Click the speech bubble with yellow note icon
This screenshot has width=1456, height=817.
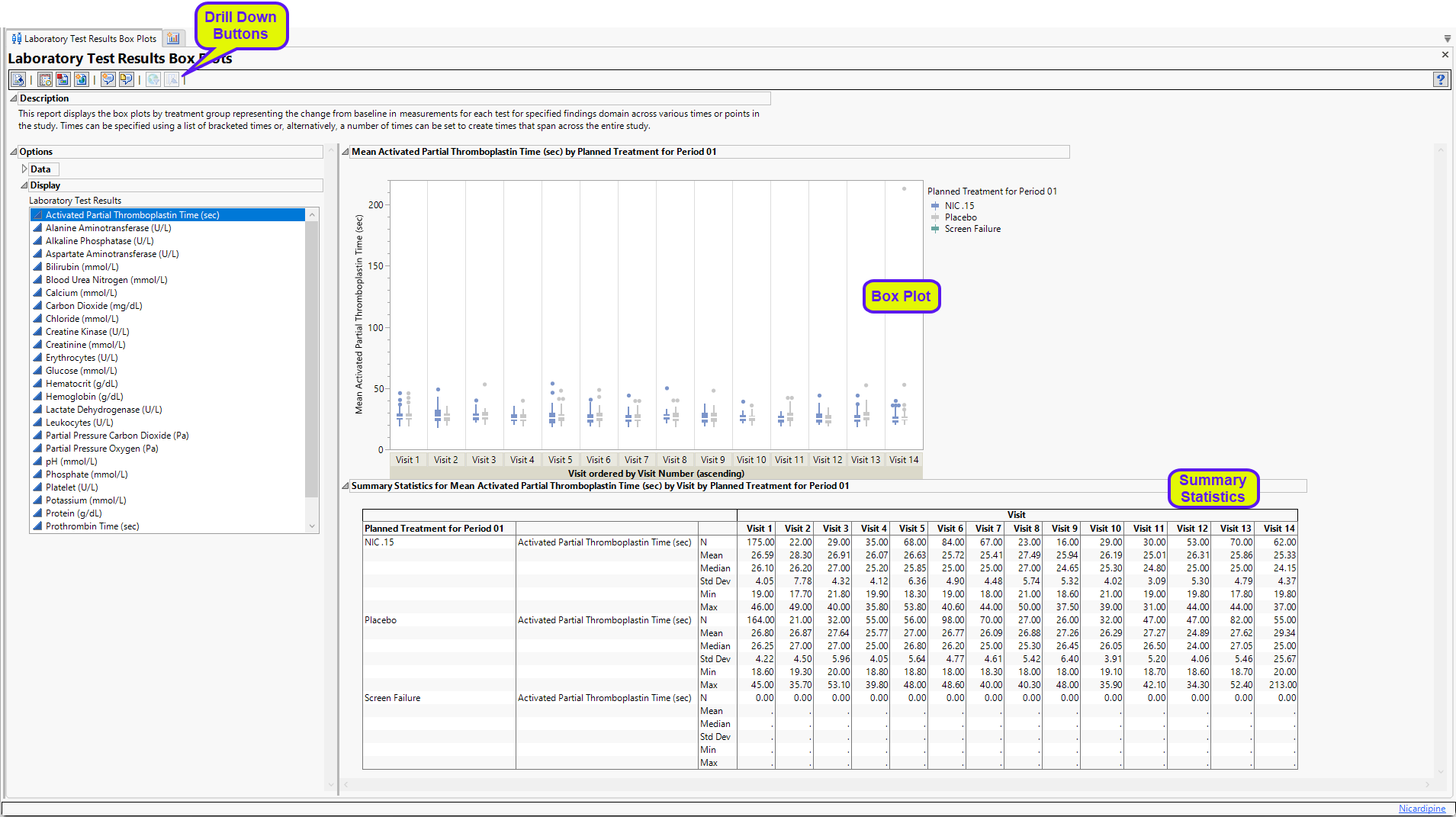coord(126,79)
